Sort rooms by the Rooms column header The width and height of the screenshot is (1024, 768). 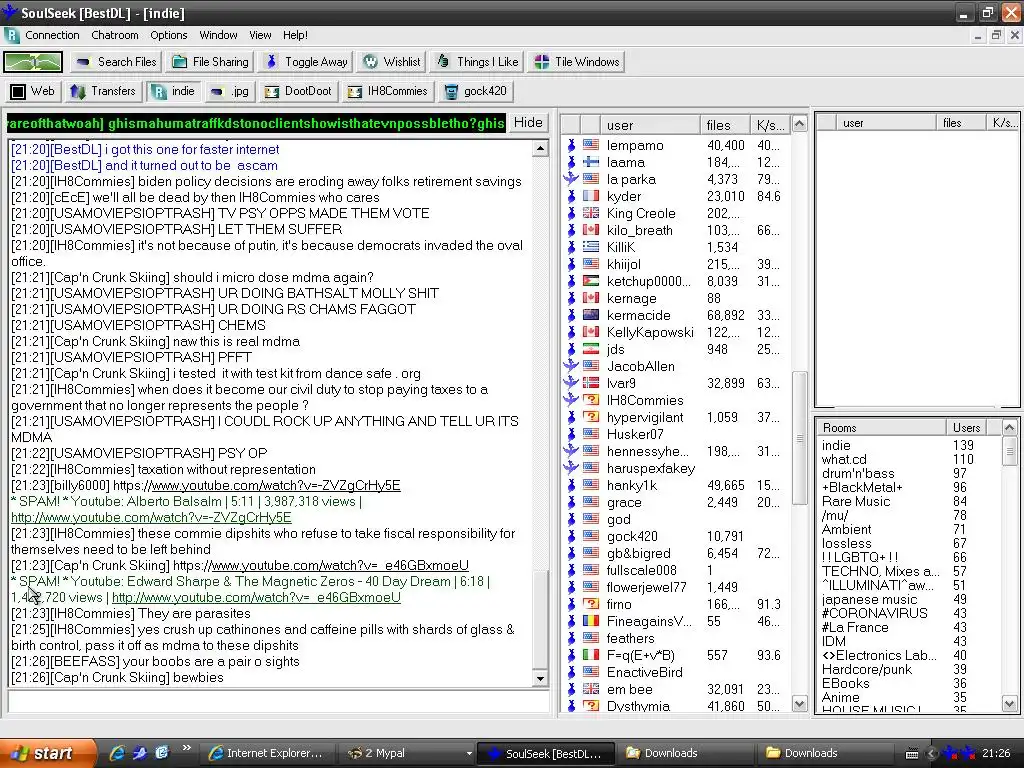coord(881,428)
